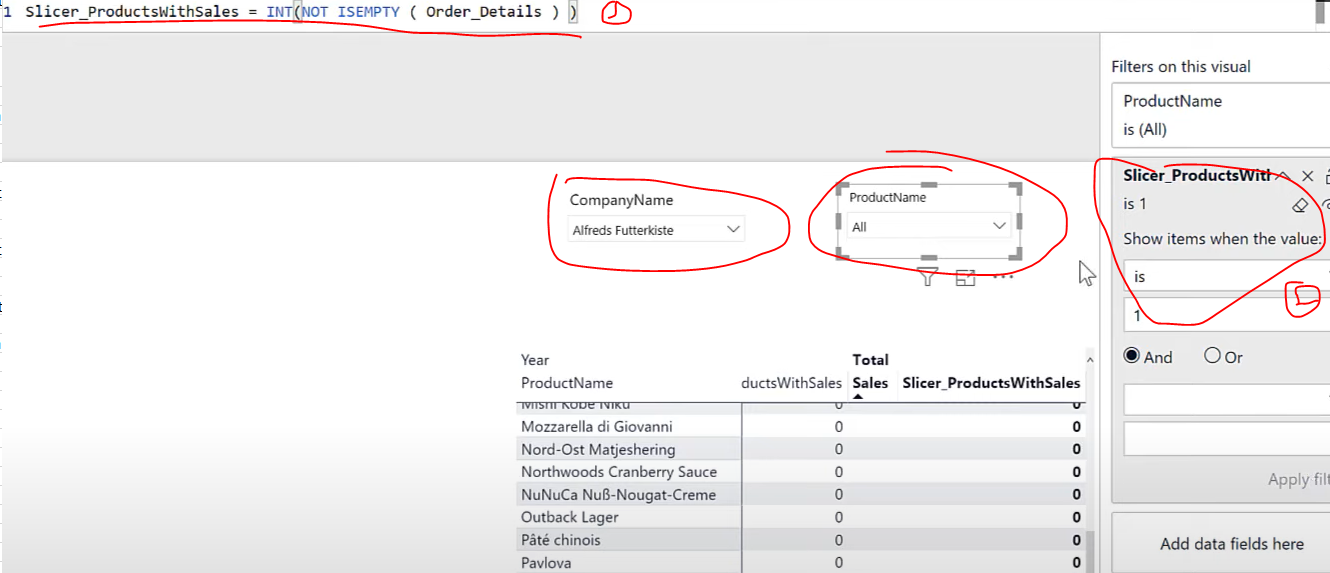Screen dimensions: 1330x573
Task: Click the ProductName column header in table
Action: (x=567, y=383)
